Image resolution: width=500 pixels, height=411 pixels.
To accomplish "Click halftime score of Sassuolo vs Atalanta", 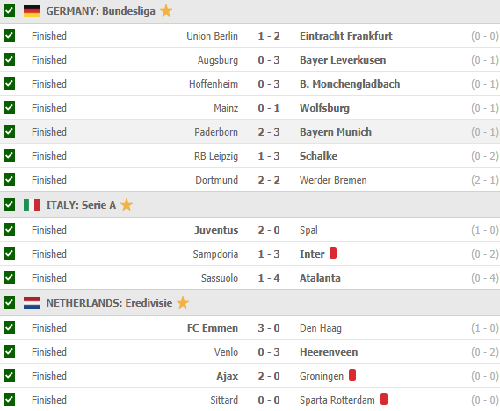I will pos(485,278).
